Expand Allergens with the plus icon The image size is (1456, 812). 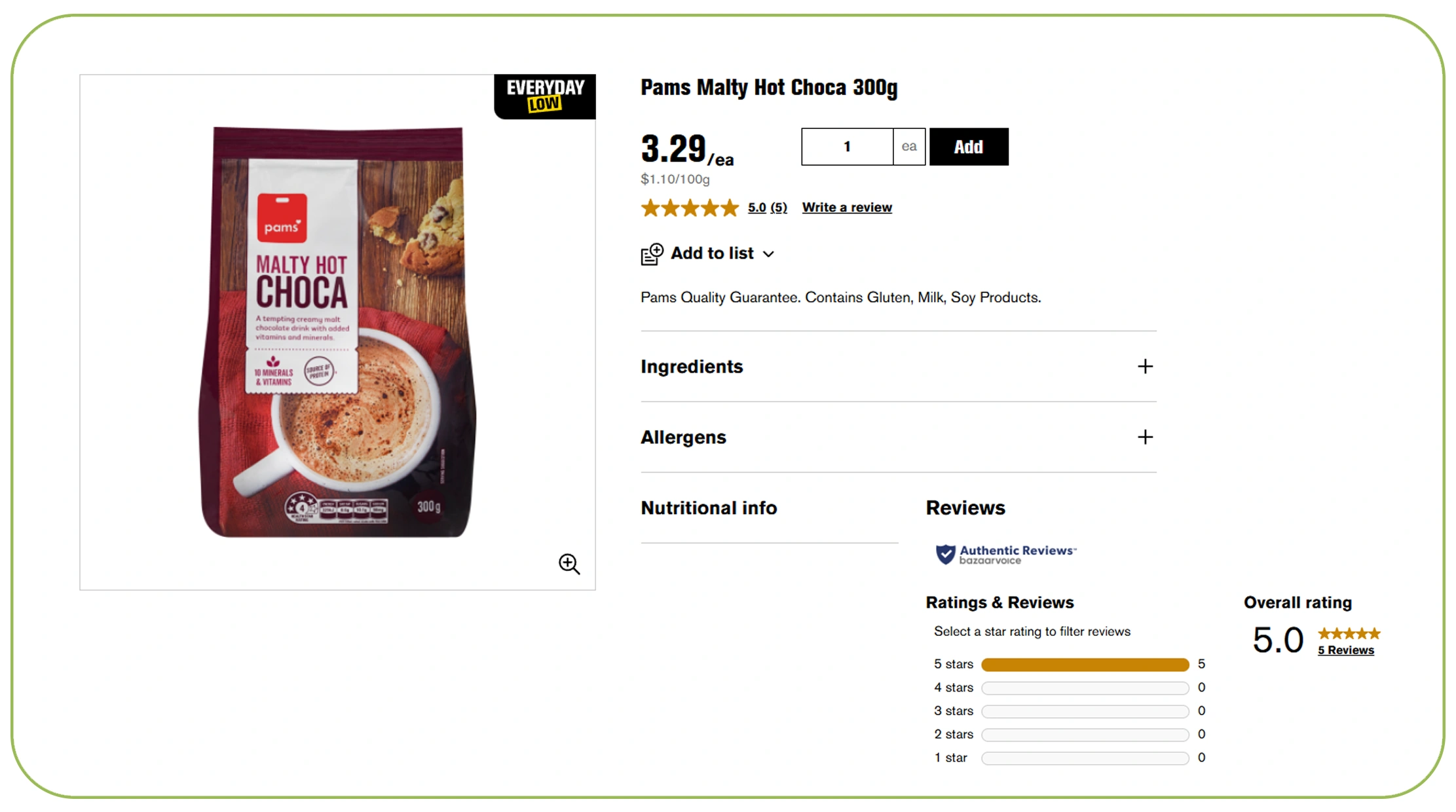[x=1145, y=437]
